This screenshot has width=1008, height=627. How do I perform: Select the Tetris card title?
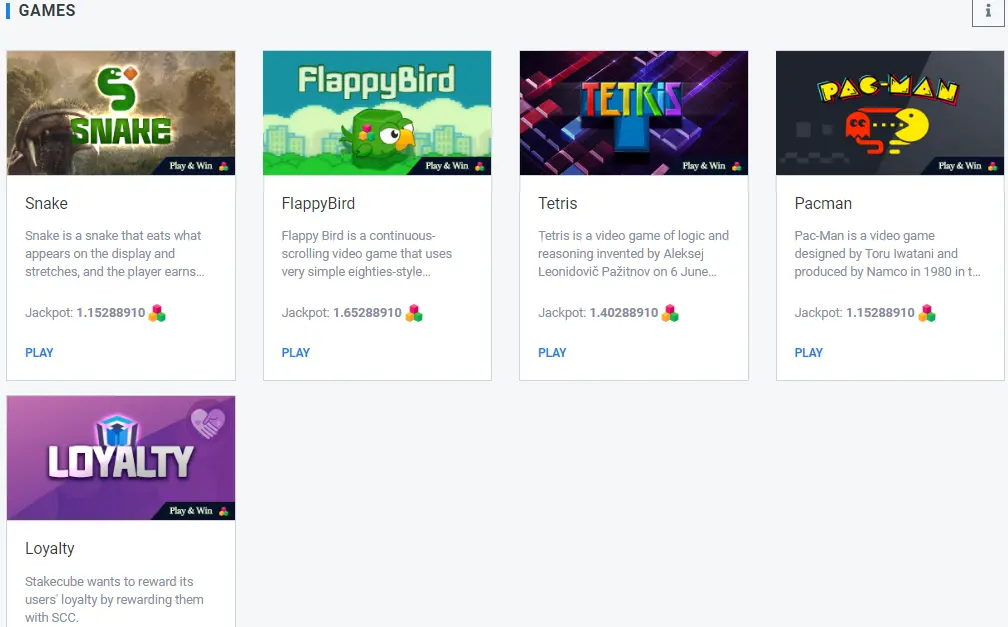point(557,203)
